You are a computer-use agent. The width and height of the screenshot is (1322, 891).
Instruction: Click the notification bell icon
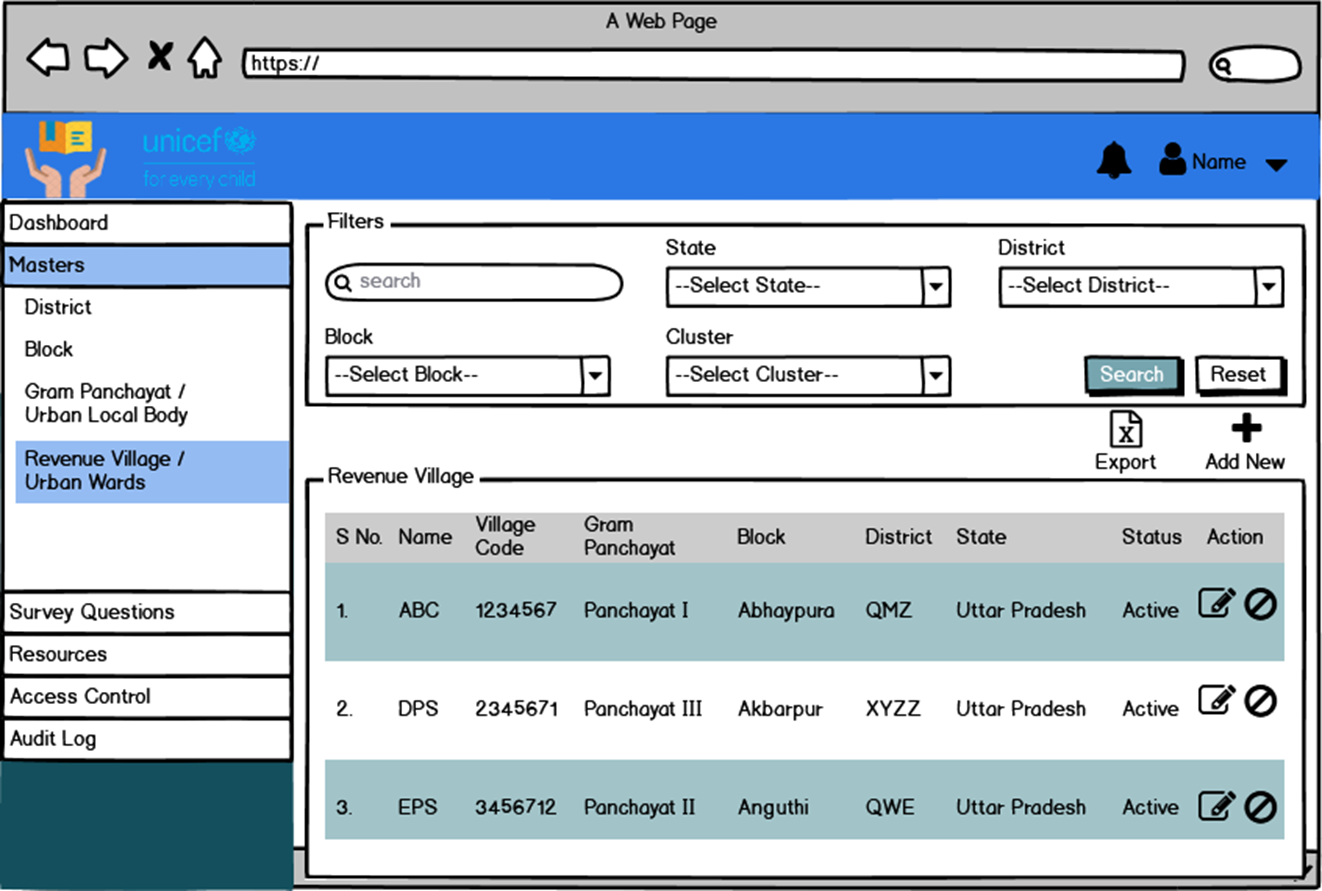click(1113, 161)
